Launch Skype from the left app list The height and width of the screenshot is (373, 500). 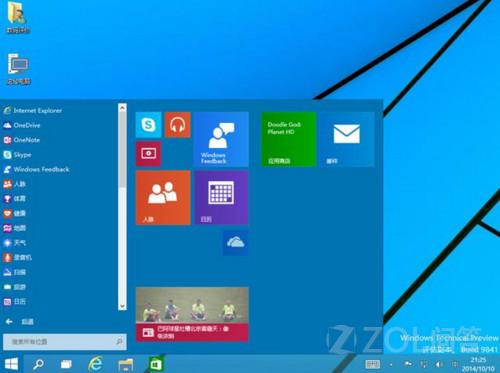click(17, 155)
